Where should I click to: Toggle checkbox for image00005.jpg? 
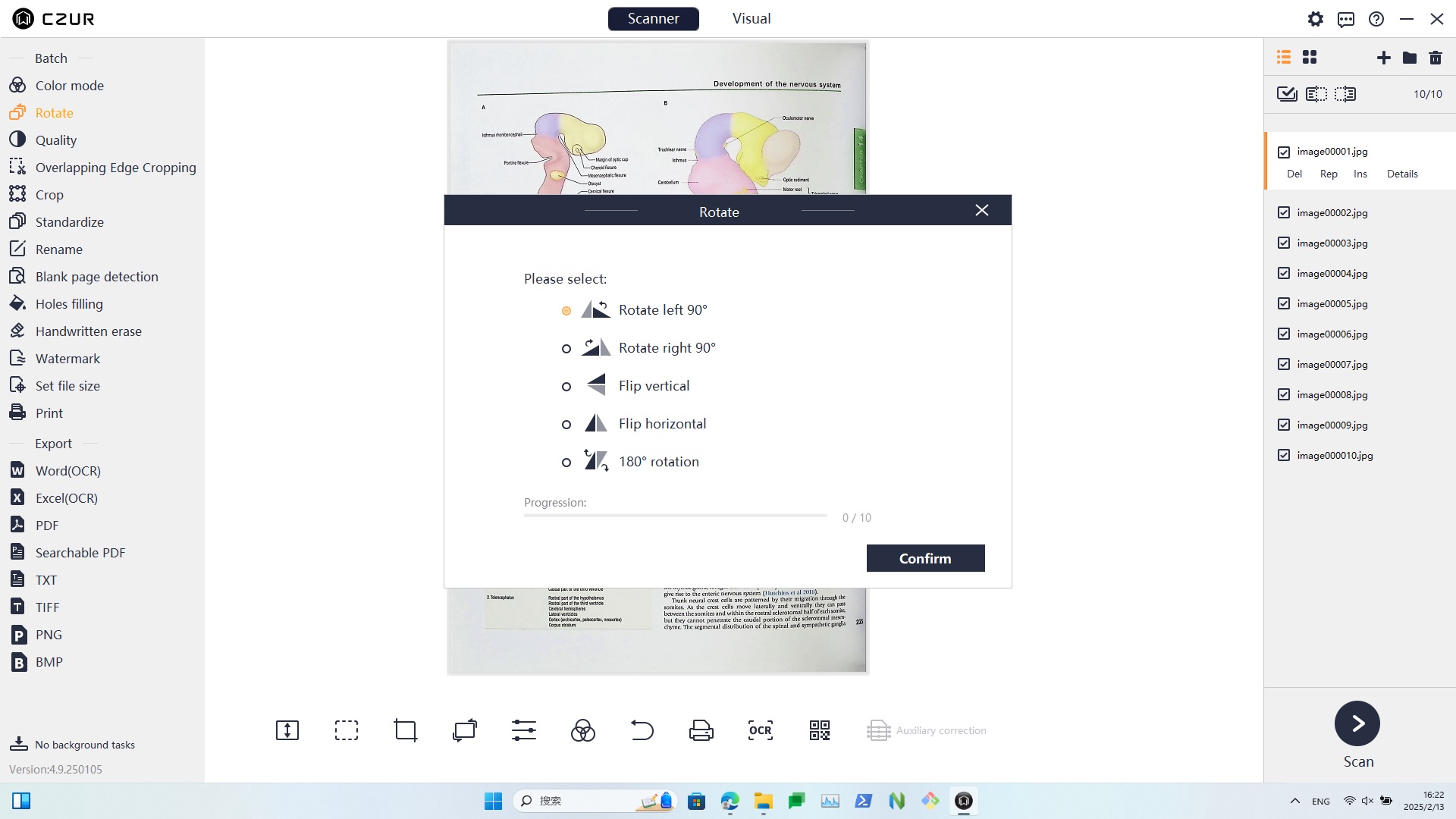[1283, 303]
